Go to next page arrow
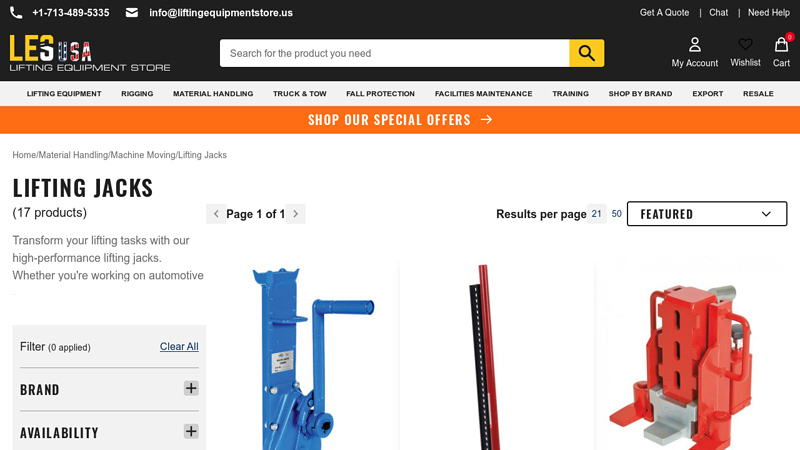Screen dimensions: 800x450 [295, 214]
